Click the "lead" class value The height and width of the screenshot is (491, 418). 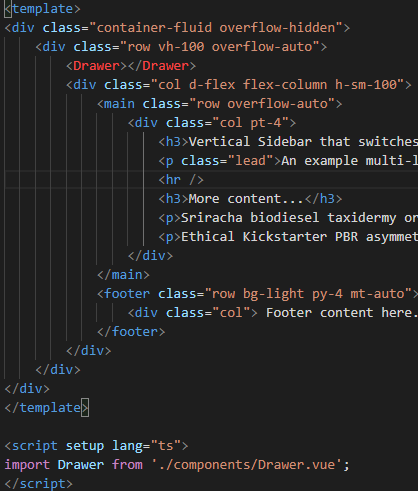coord(250,161)
